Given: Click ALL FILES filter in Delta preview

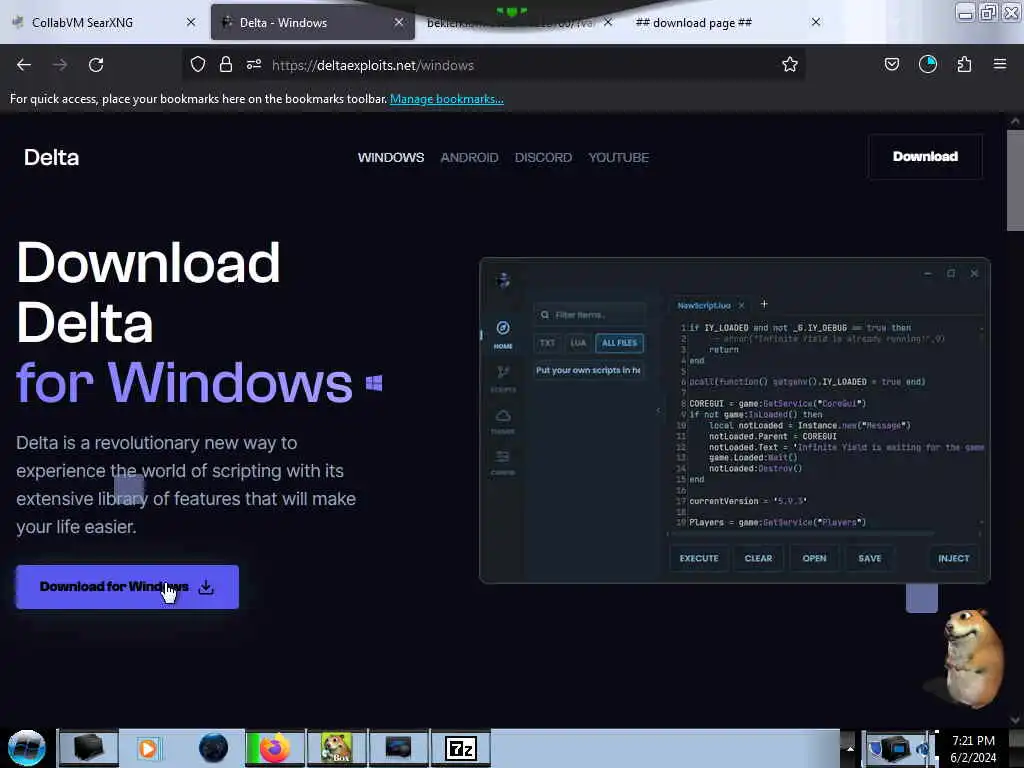Looking at the screenshot, I should click(x=619, y=343).
